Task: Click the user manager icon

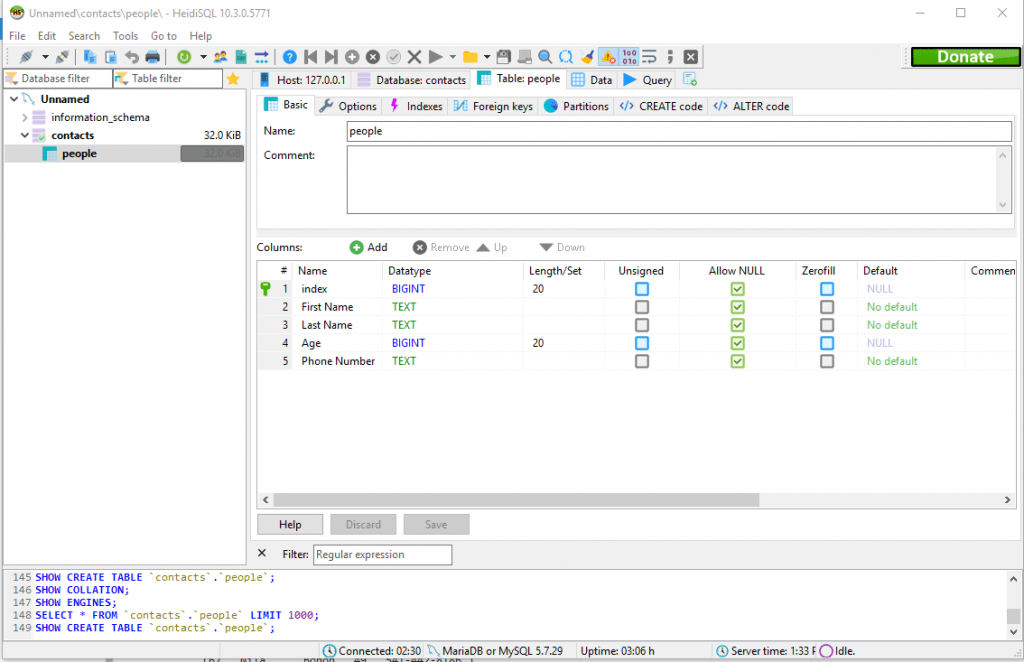Action: (x=221, y=57)
